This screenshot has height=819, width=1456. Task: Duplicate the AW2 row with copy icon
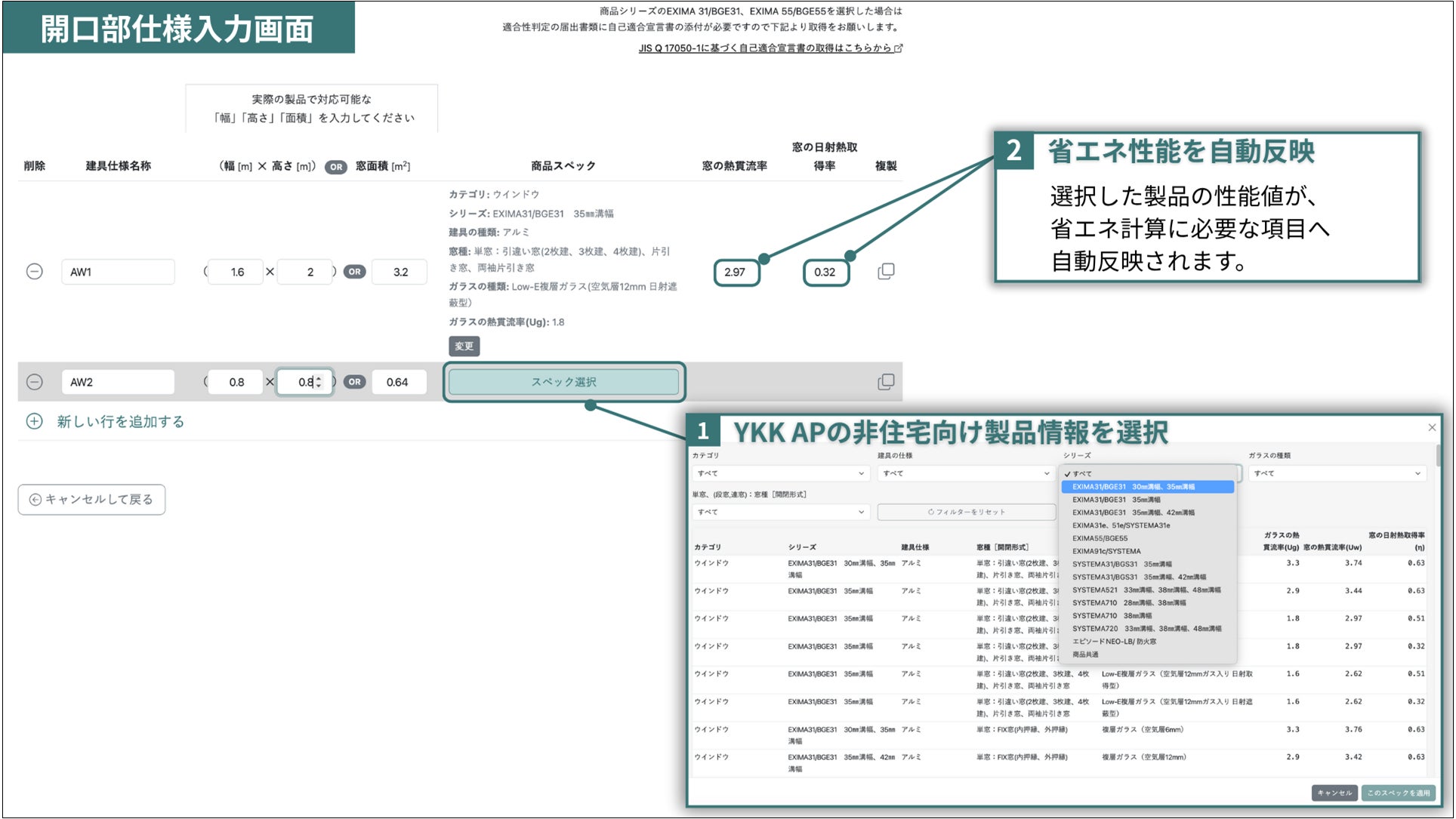(x=886, y=382)
